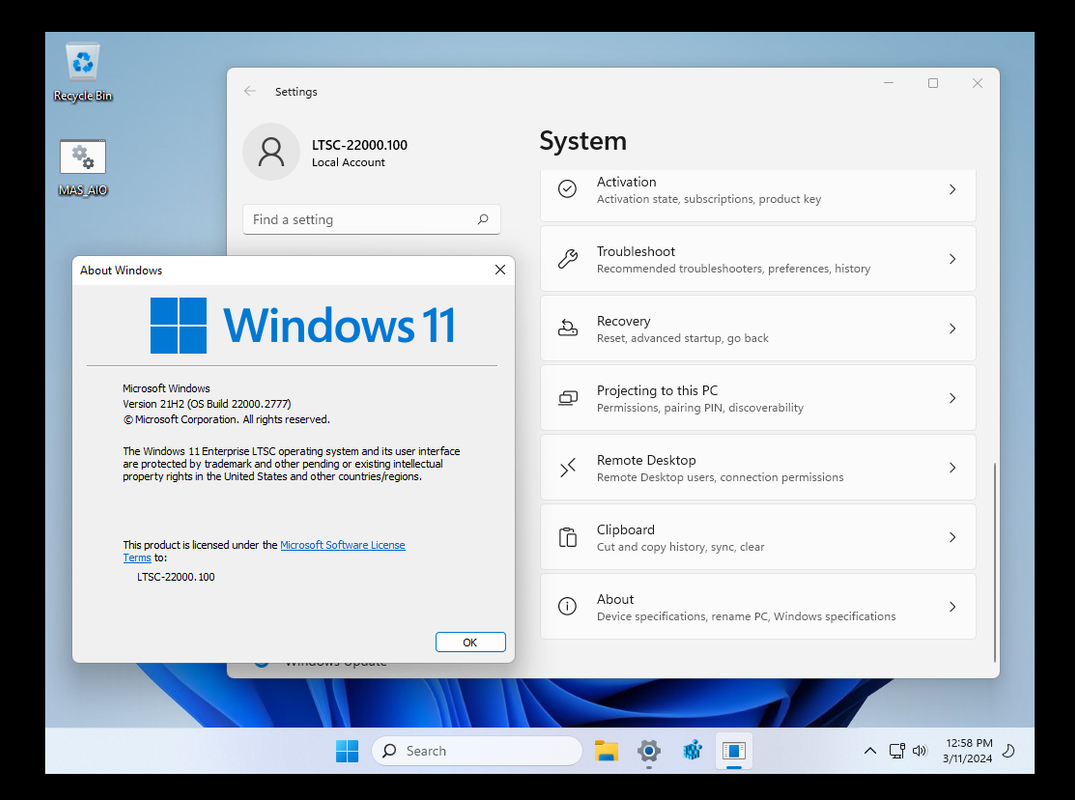Open the About settings page
This screenshot has height=800, width=1075.
tap(758, 607)
